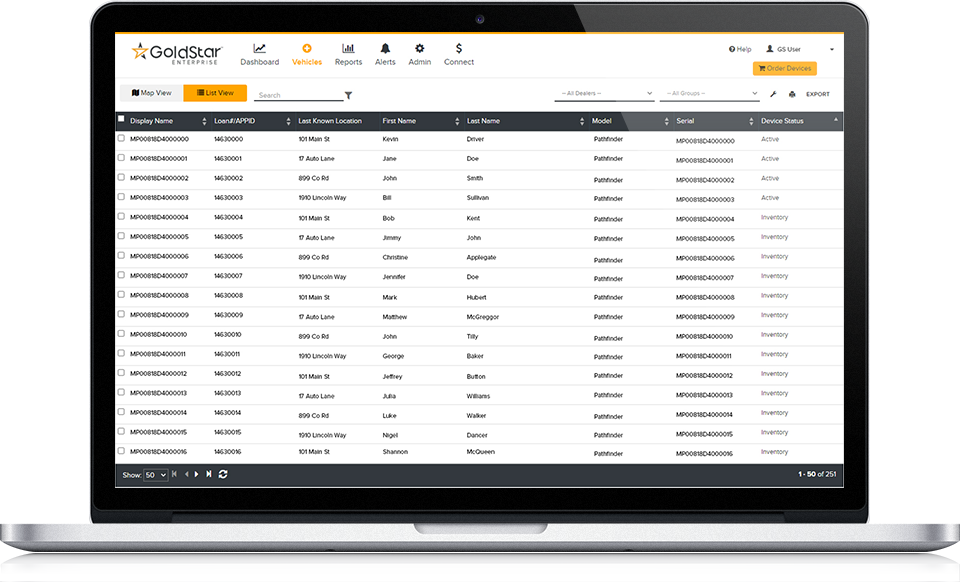
Task: Click the 1910 Lincoln Way cell in Sullivan row
Action: 322,198
